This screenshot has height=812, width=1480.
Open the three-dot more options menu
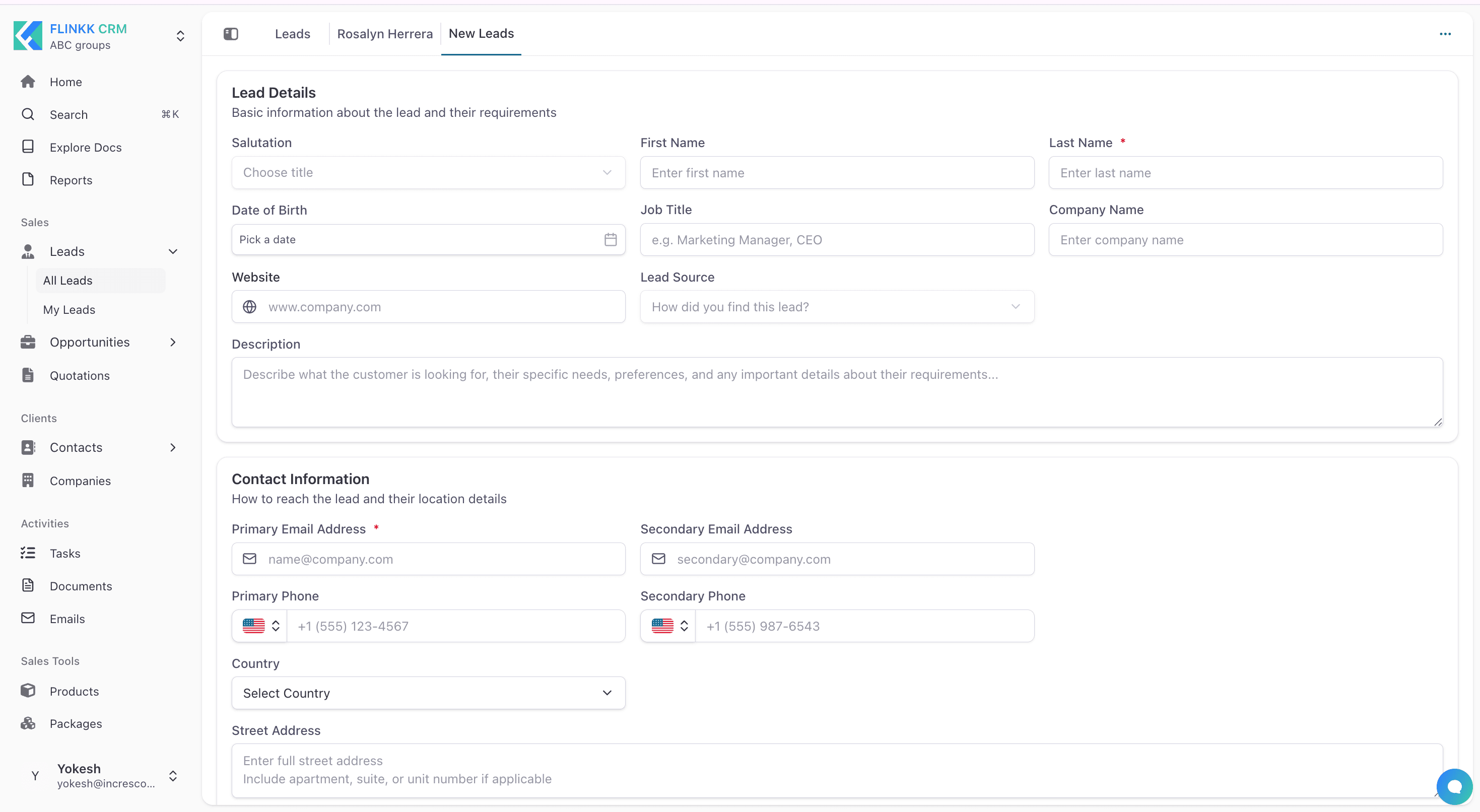click(1445, 34)
